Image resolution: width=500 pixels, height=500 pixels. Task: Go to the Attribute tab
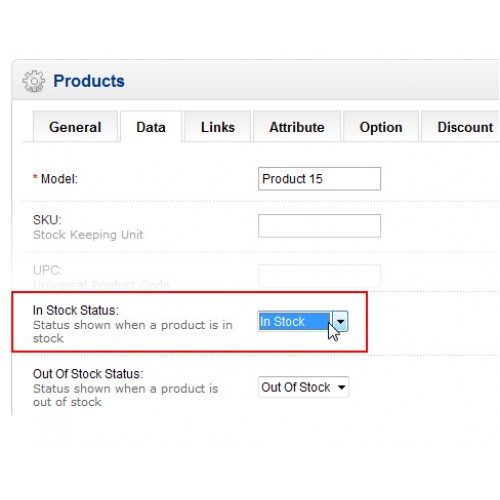[297, 127]
